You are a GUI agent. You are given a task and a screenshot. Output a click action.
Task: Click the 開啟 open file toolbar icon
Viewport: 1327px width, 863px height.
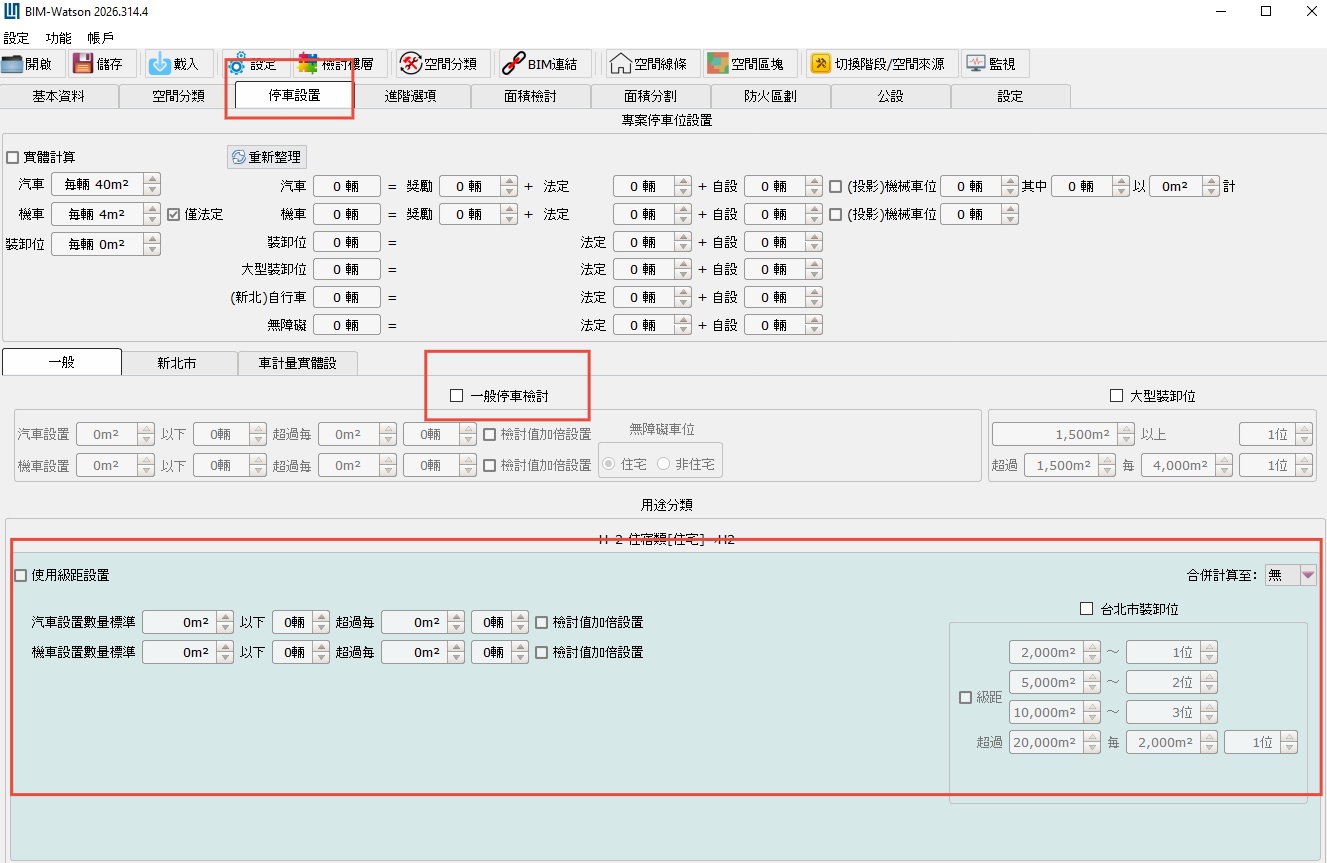point(14,64)
